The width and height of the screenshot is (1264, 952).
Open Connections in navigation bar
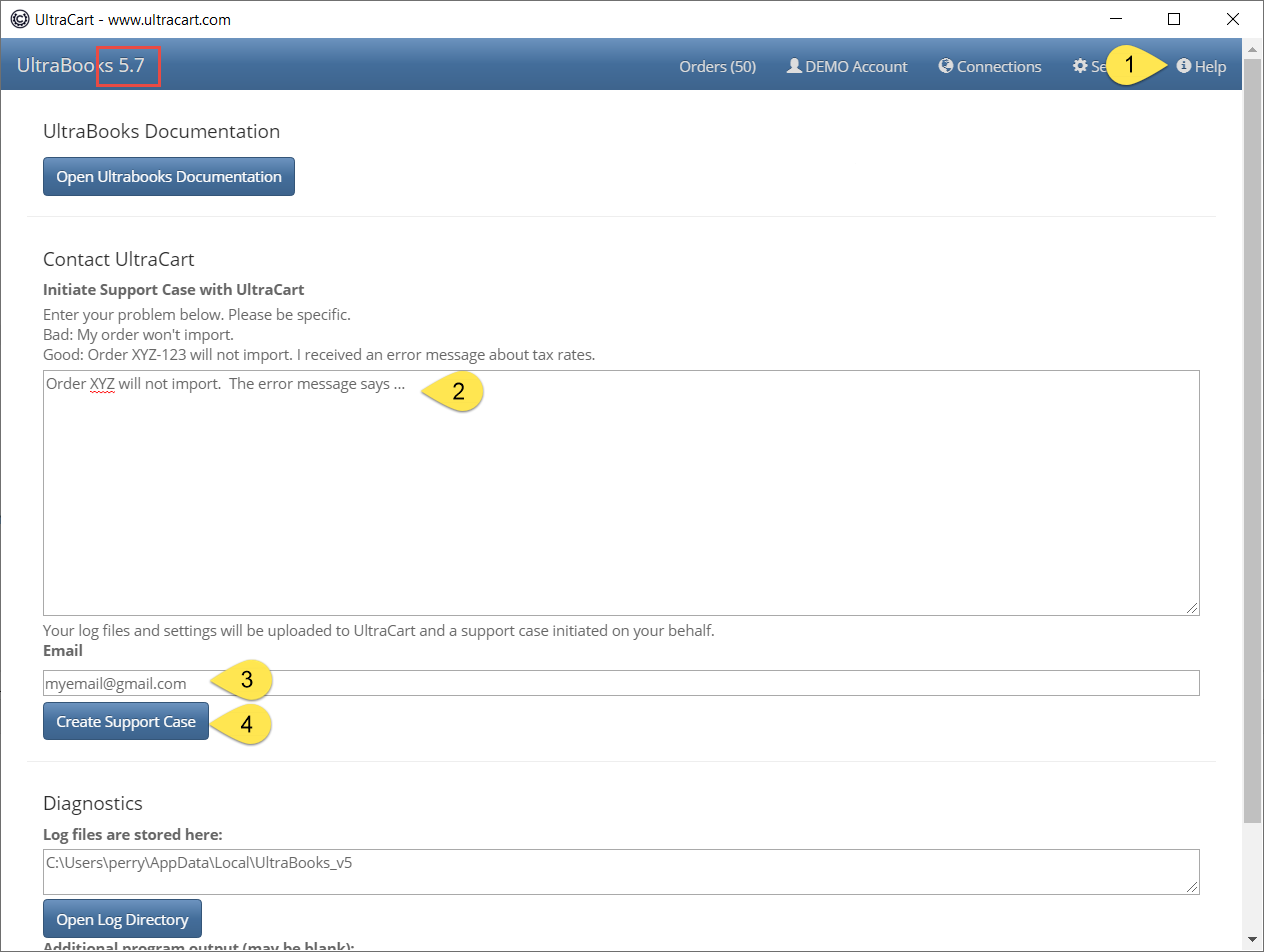990,66
